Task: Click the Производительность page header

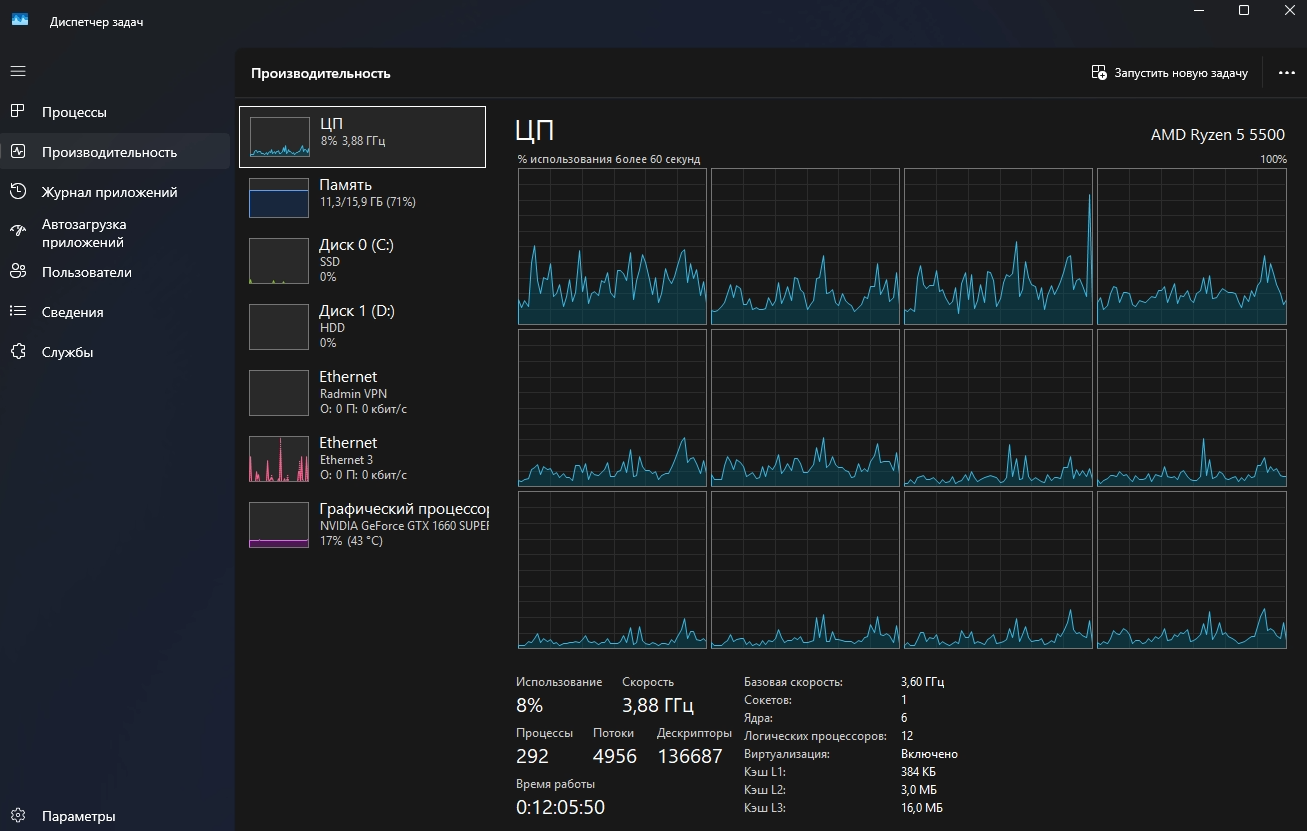Action: tap(320, 73)
